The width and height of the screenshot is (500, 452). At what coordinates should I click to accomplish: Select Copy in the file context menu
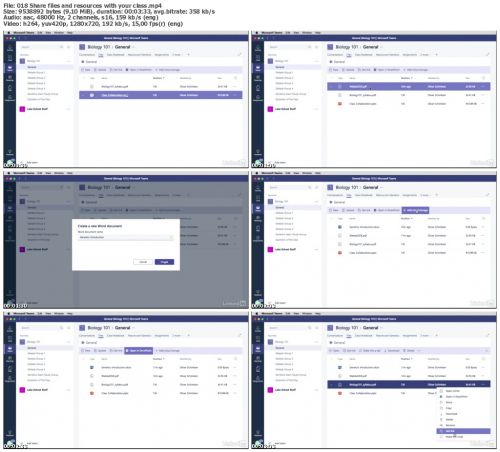463,408
